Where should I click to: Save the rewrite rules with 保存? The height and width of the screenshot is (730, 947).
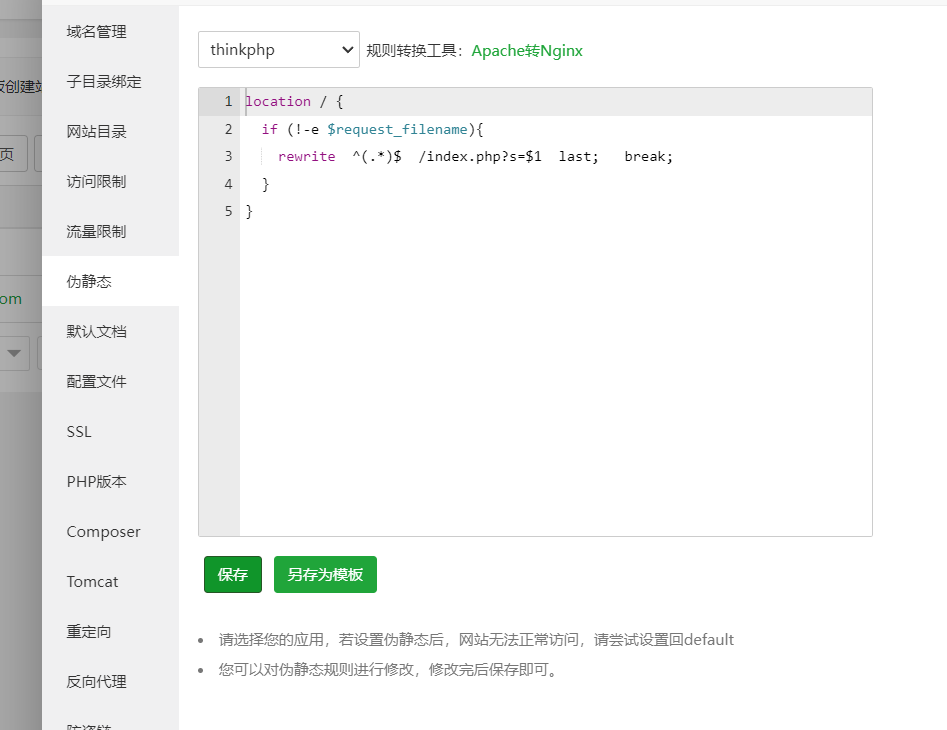click(233, 575)
